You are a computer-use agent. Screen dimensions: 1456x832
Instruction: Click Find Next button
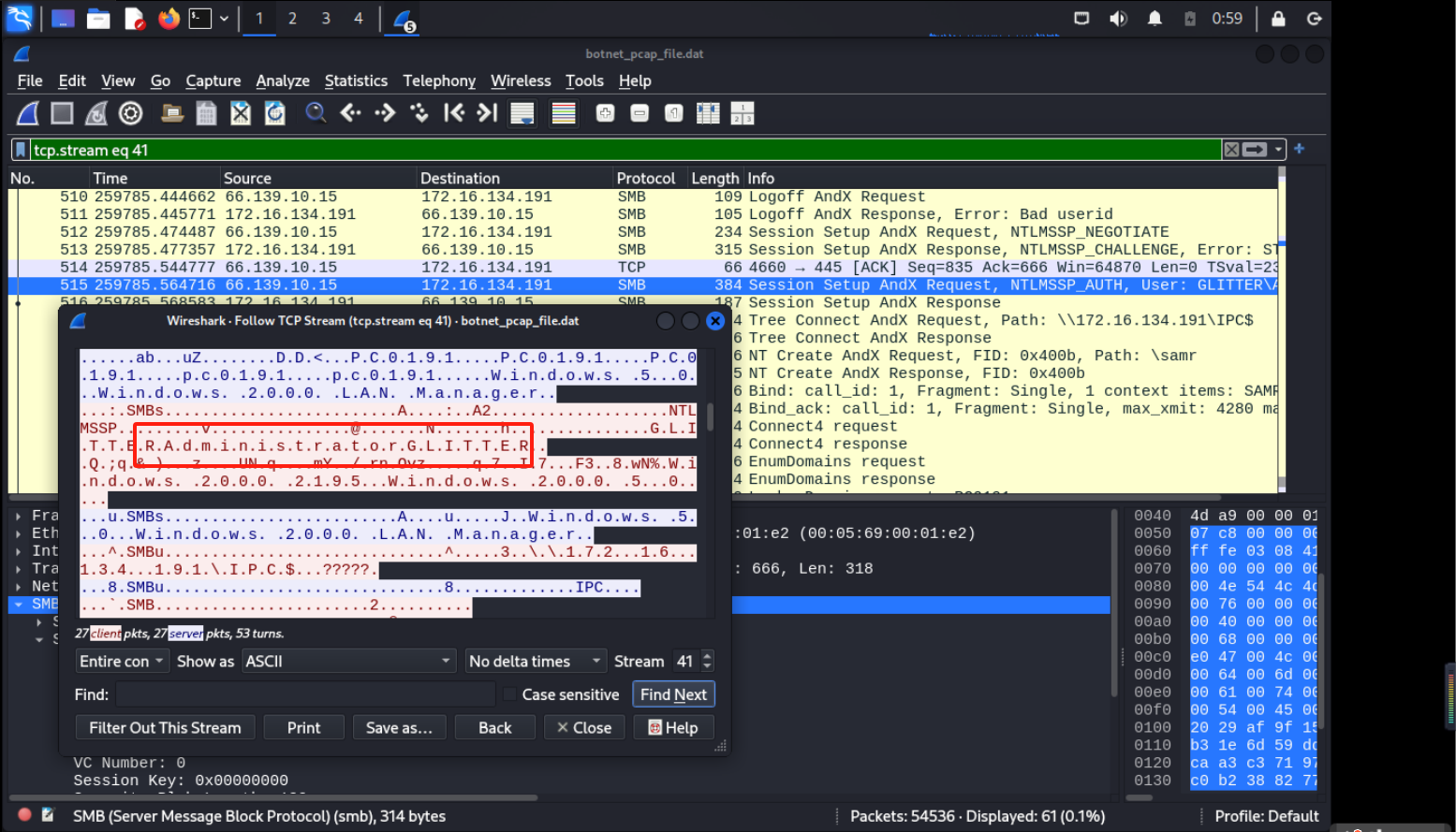tap(673, 694)
